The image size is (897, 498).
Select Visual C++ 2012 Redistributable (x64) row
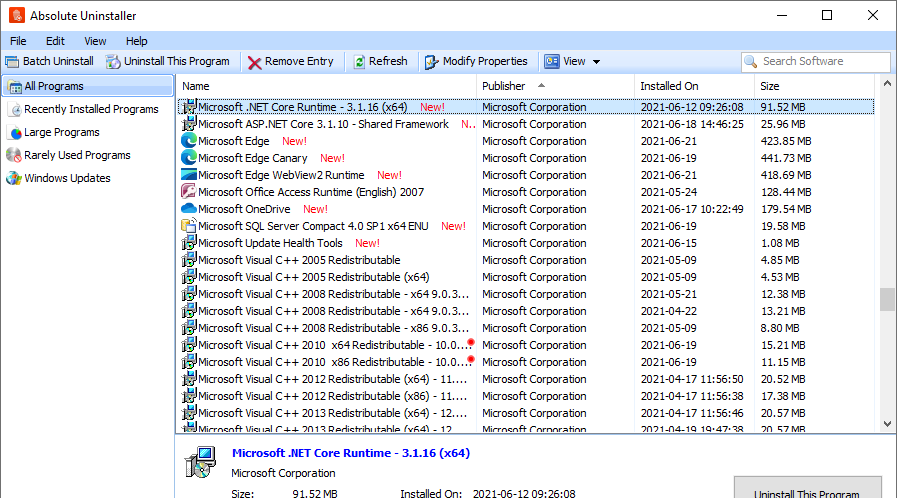tap(526, 379)
